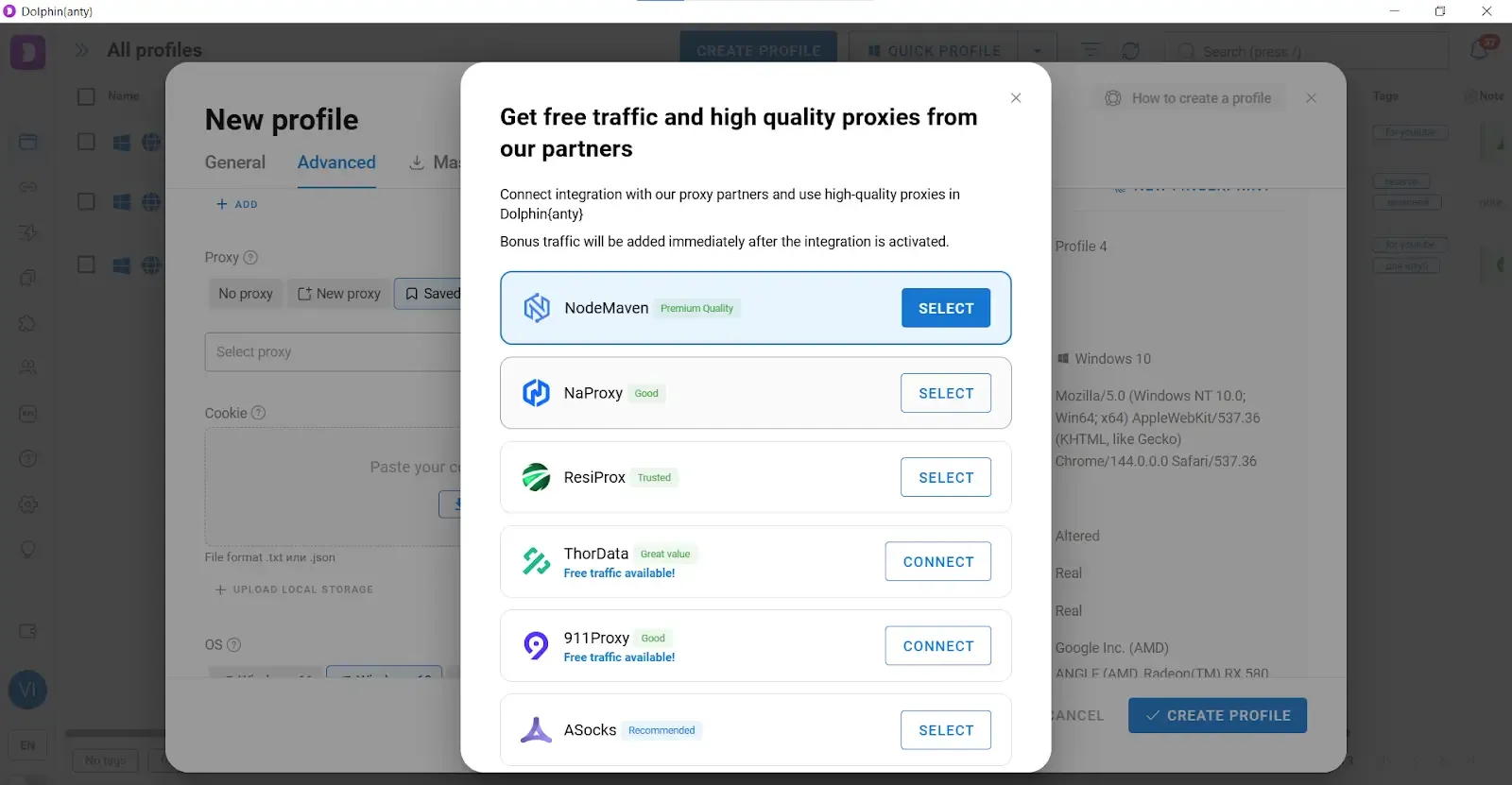The width and height of the screenshot is (1512, 785).
Task: Open the Quick Profile dropdown arrow
Action: click(1037, 50)
